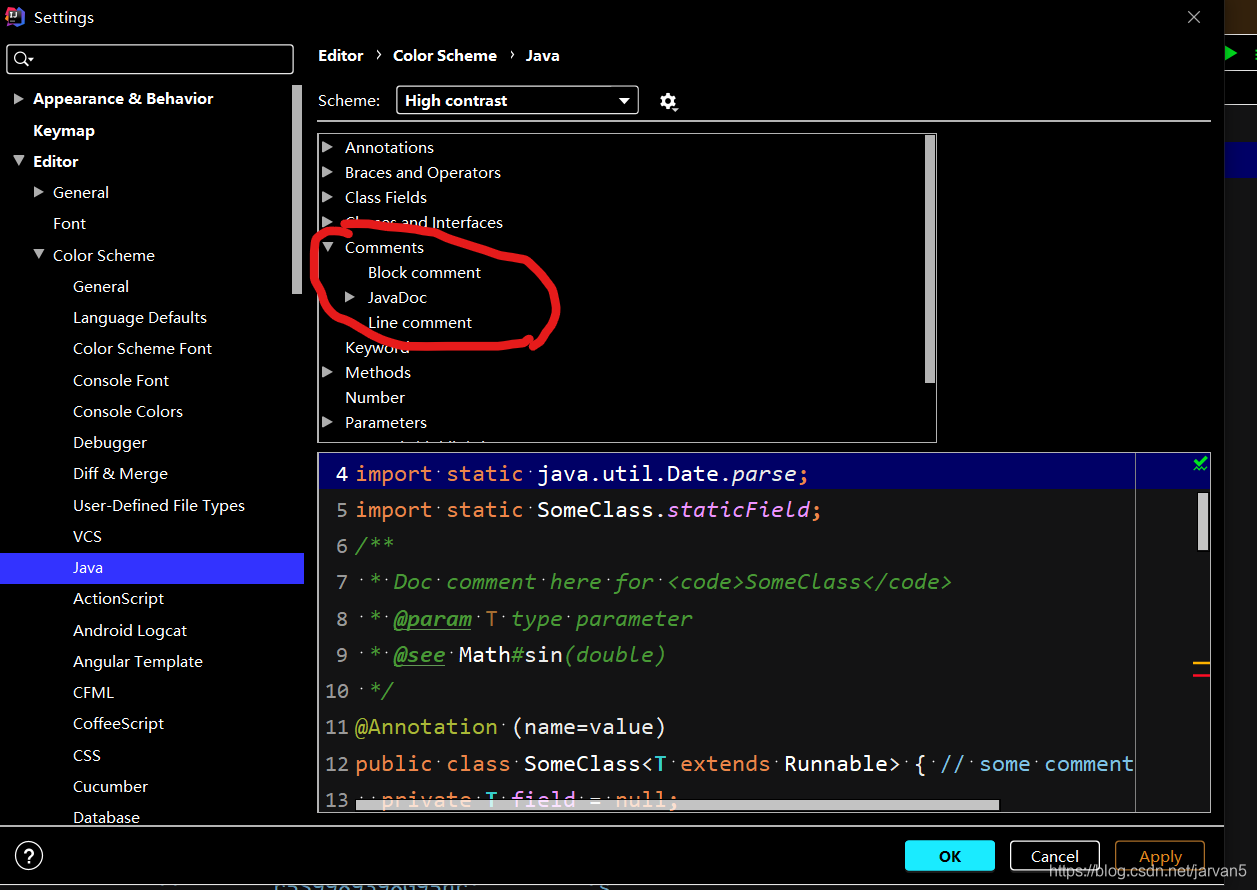Click the Color Scheme breadcrumb link
Viewport: 1257px width, 890px height.
(x=444, y=56)
